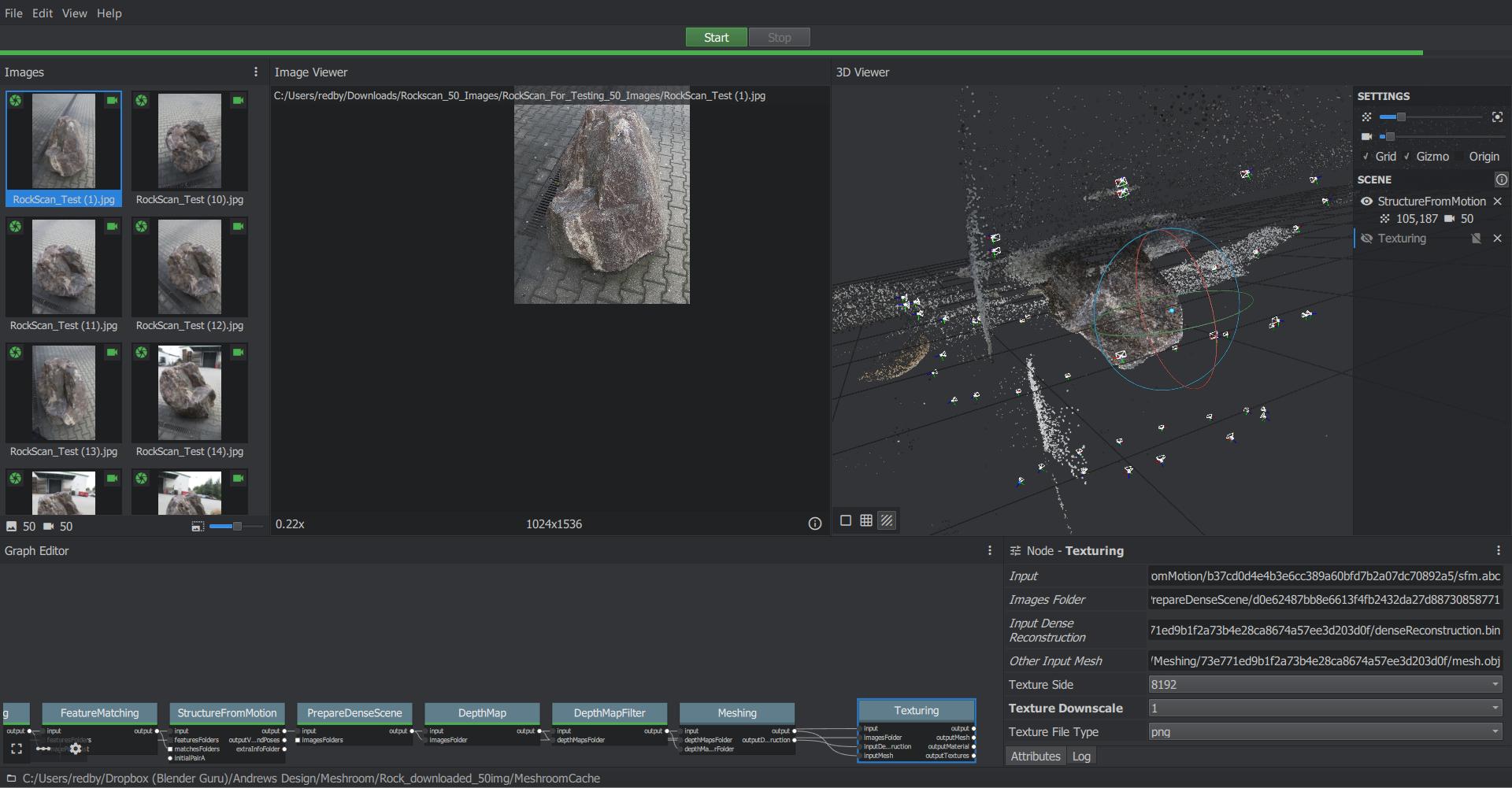
Task: Click the Scene info icon in 3D Viewer
Action: pos(1502,179)
